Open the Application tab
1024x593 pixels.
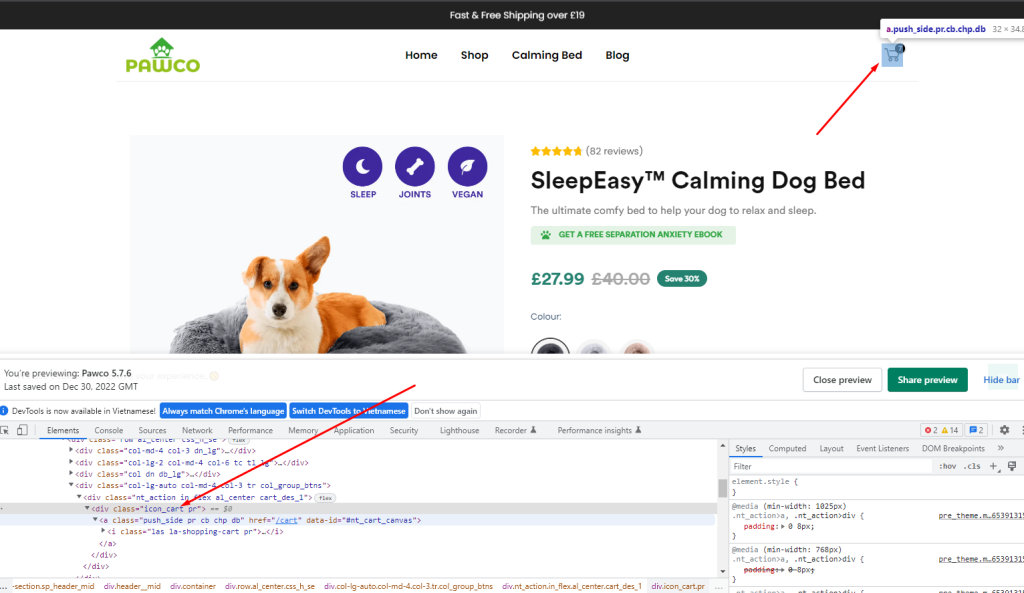click(354, 430)
